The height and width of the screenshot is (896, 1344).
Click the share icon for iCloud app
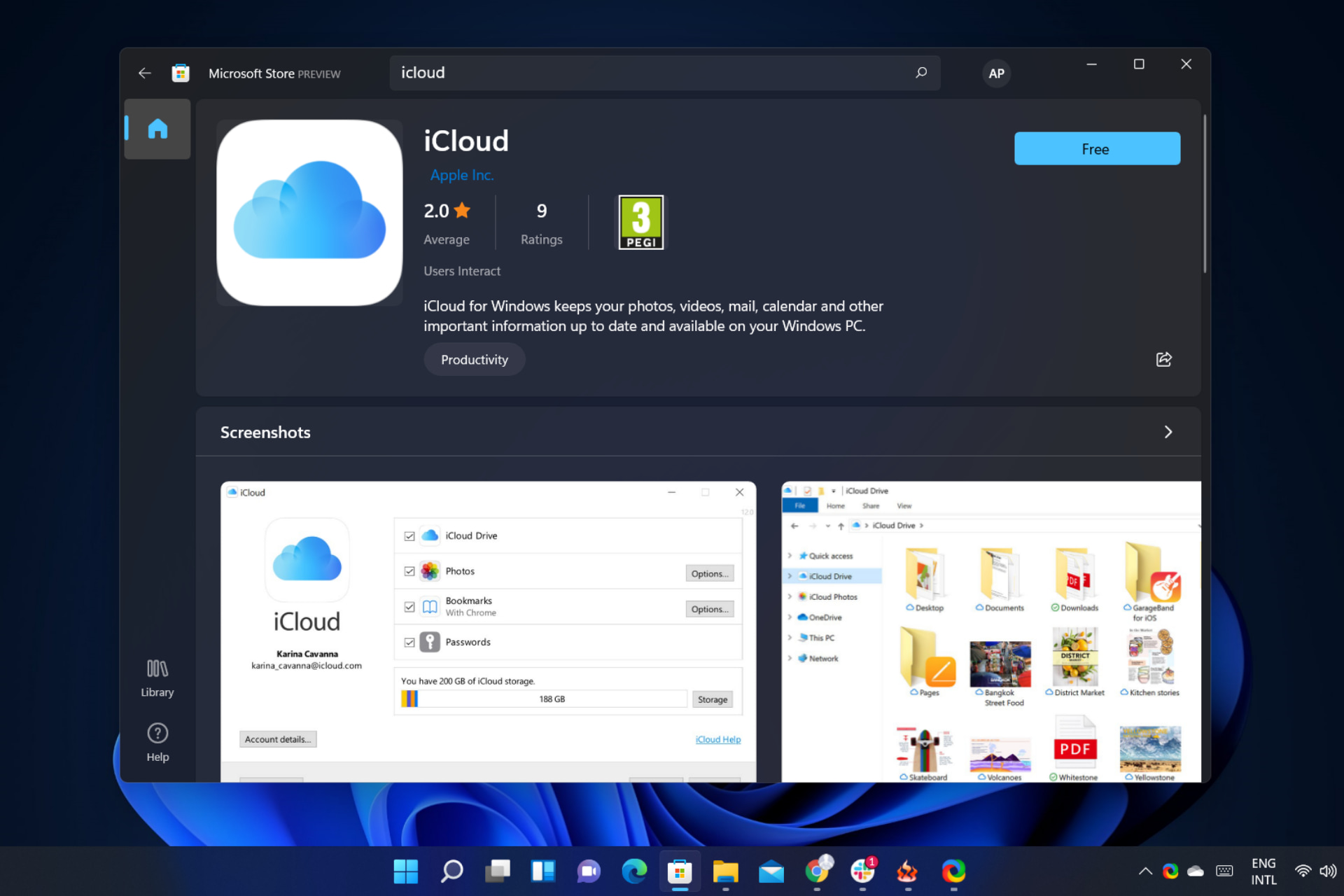[x=1162, y=359]
